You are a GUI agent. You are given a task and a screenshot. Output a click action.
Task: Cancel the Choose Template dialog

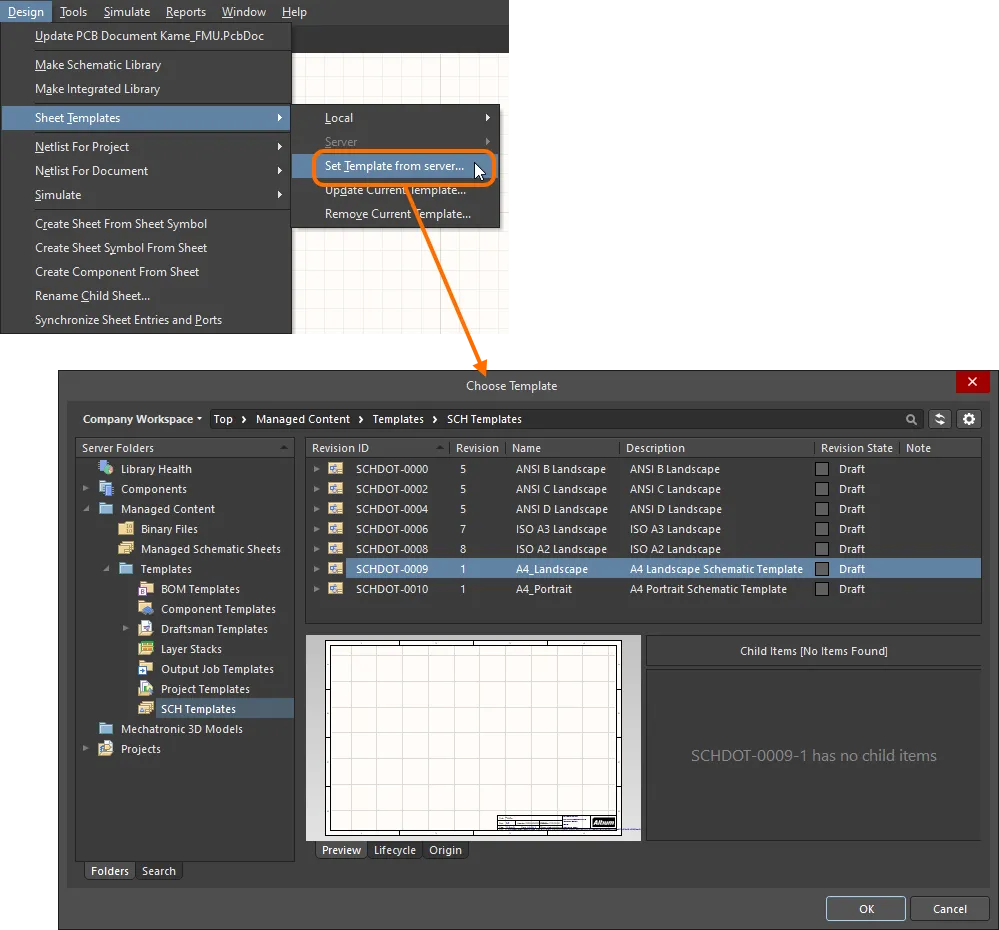[949, 909]
